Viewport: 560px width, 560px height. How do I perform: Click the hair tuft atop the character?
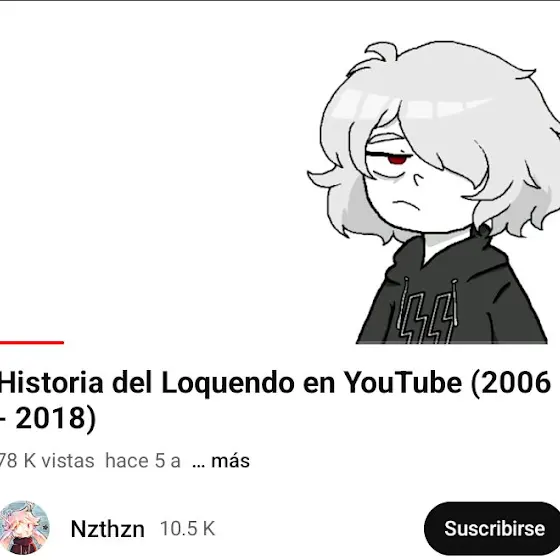click(382, 52)
